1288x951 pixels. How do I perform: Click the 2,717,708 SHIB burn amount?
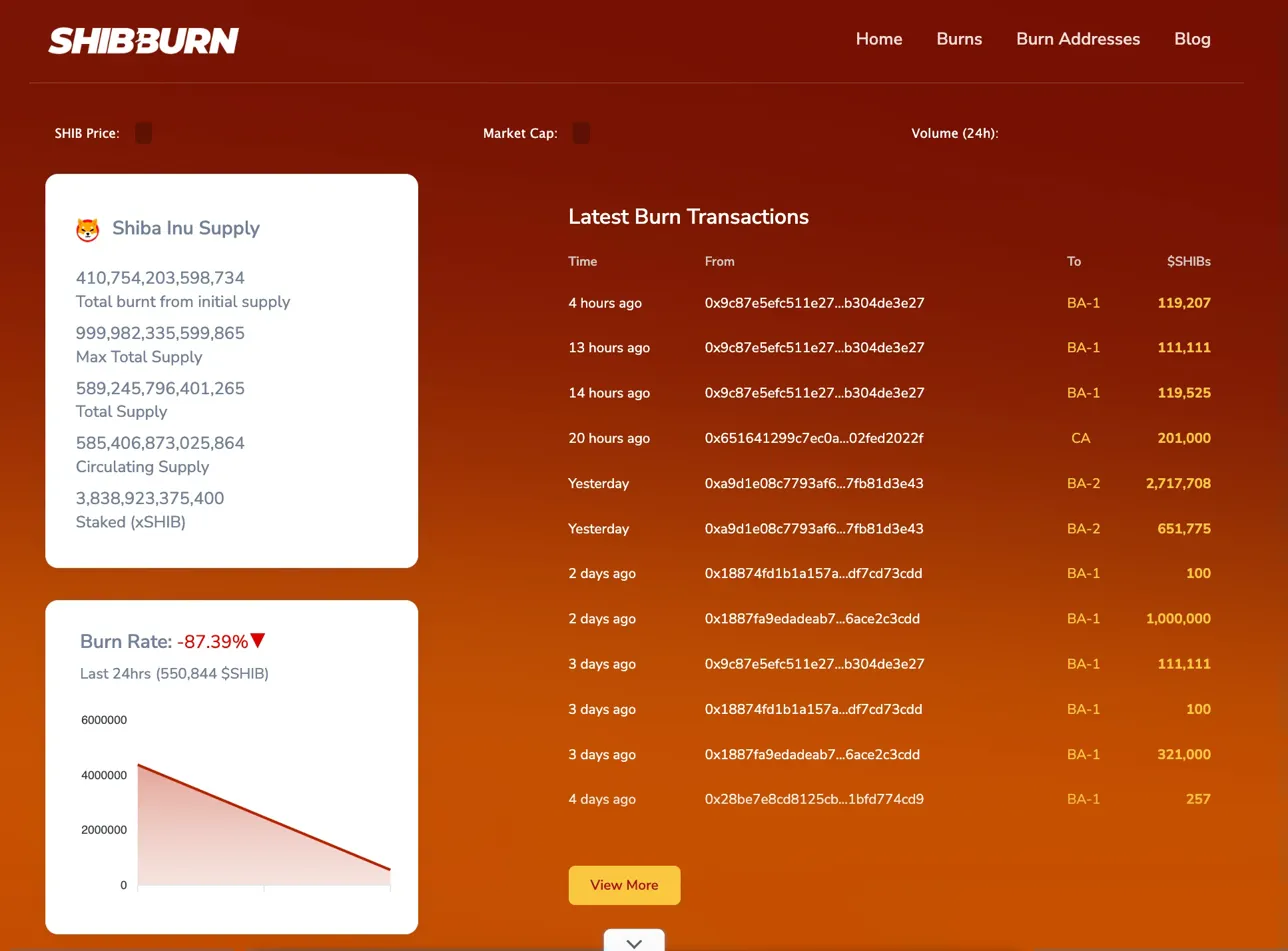pyautogui.click(x=1178, y=483)
